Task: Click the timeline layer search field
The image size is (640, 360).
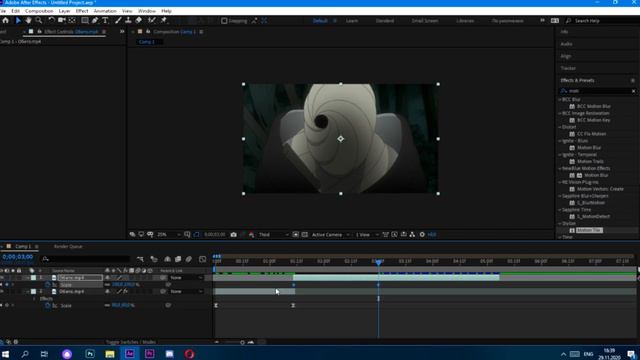Action: point(86,259)
